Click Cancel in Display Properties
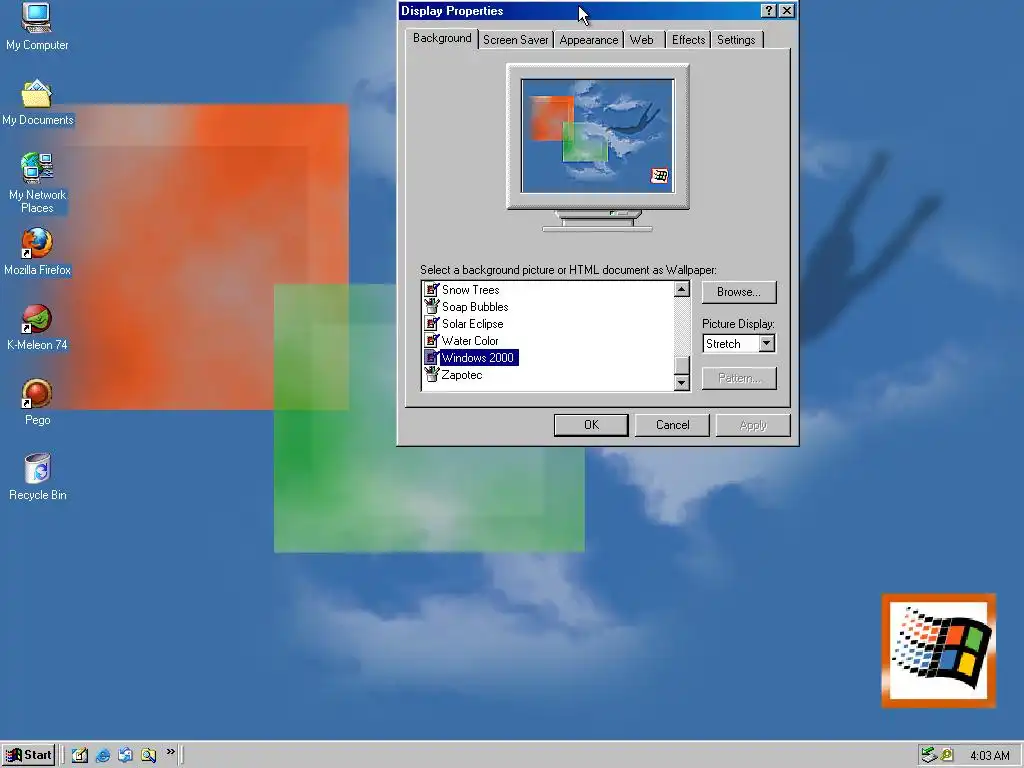The image size is (1024, 768). coord(672,425)
